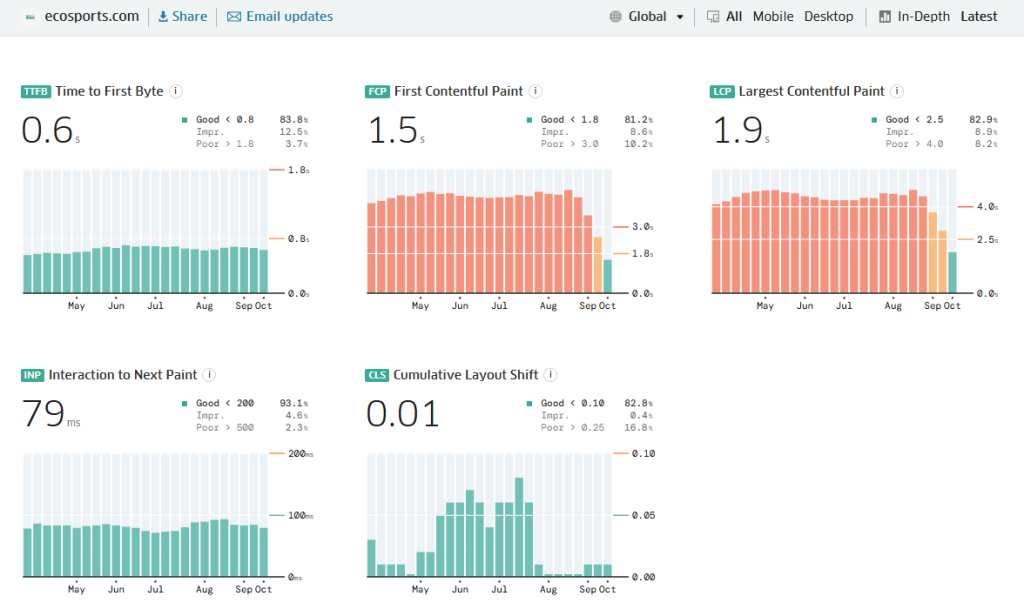
Task: Click the last green bar in LCP chart
Action: coord(952,272)
